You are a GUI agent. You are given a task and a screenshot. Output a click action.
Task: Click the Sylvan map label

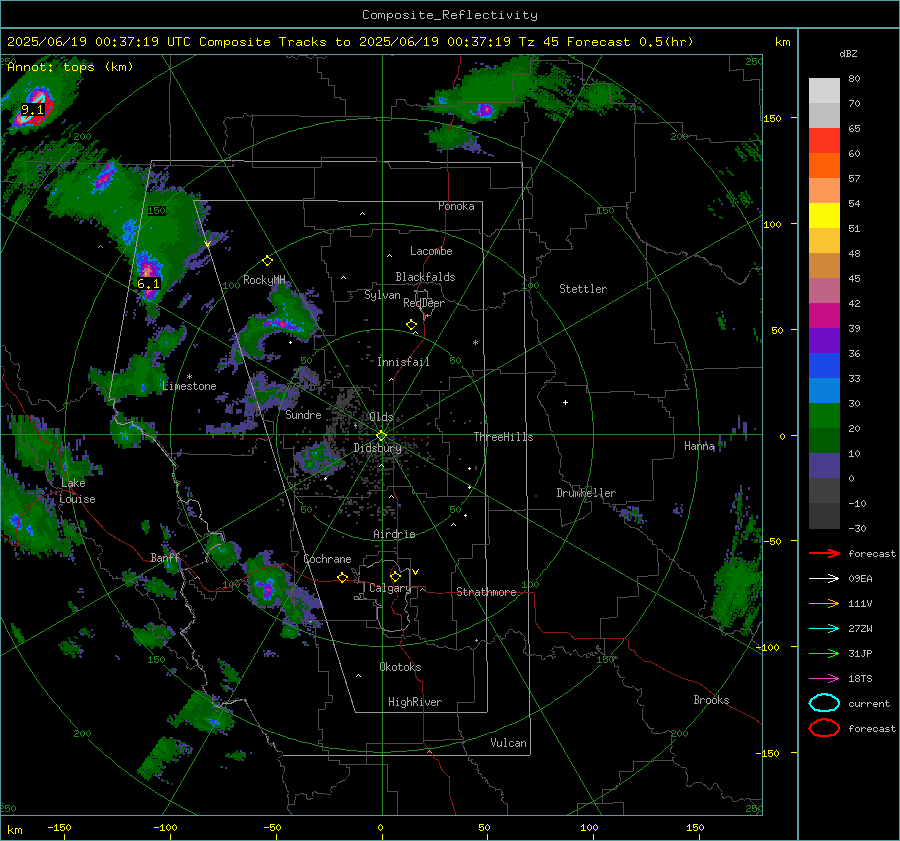click(x=382, y=295)
